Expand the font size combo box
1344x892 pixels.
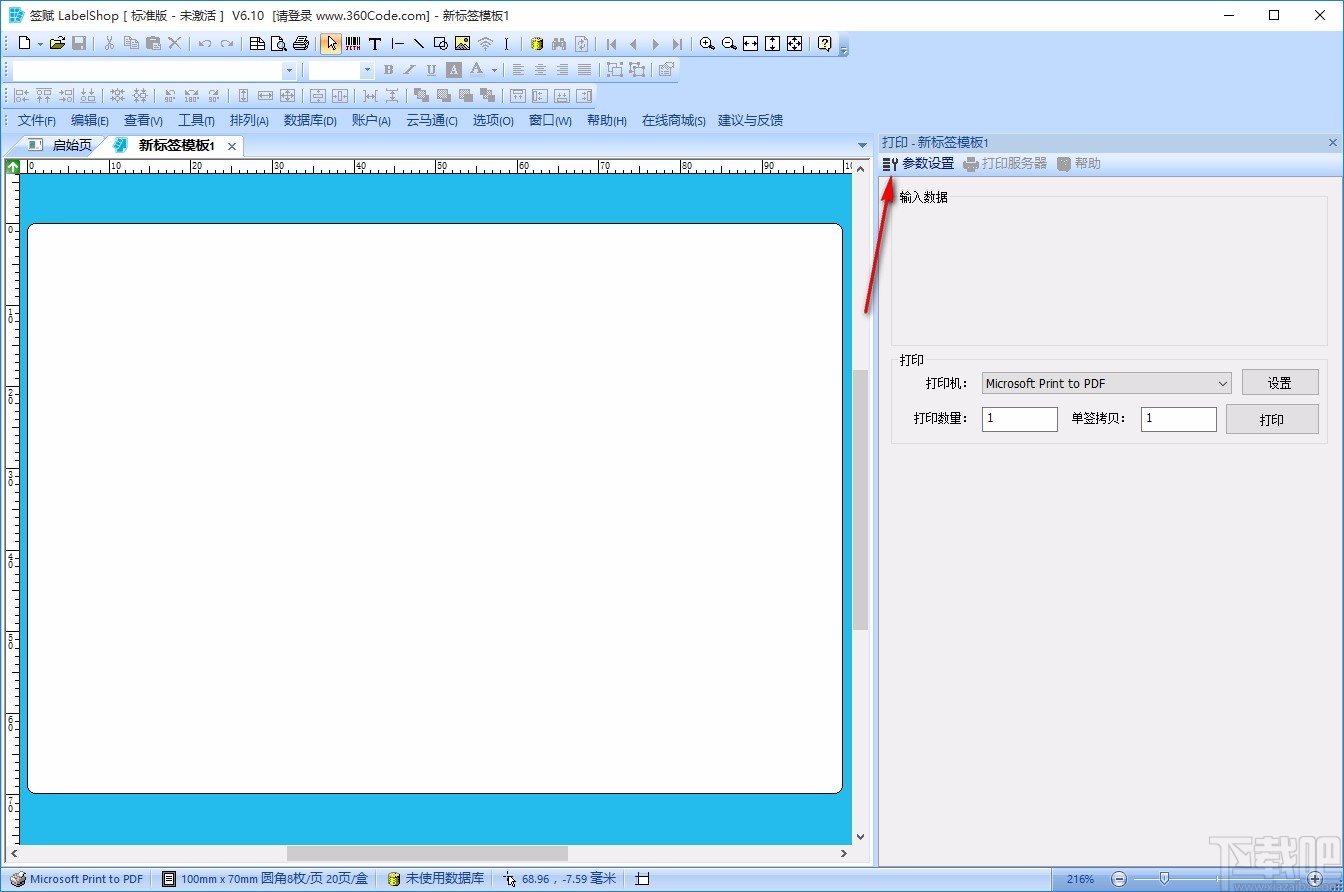[367, 70]
